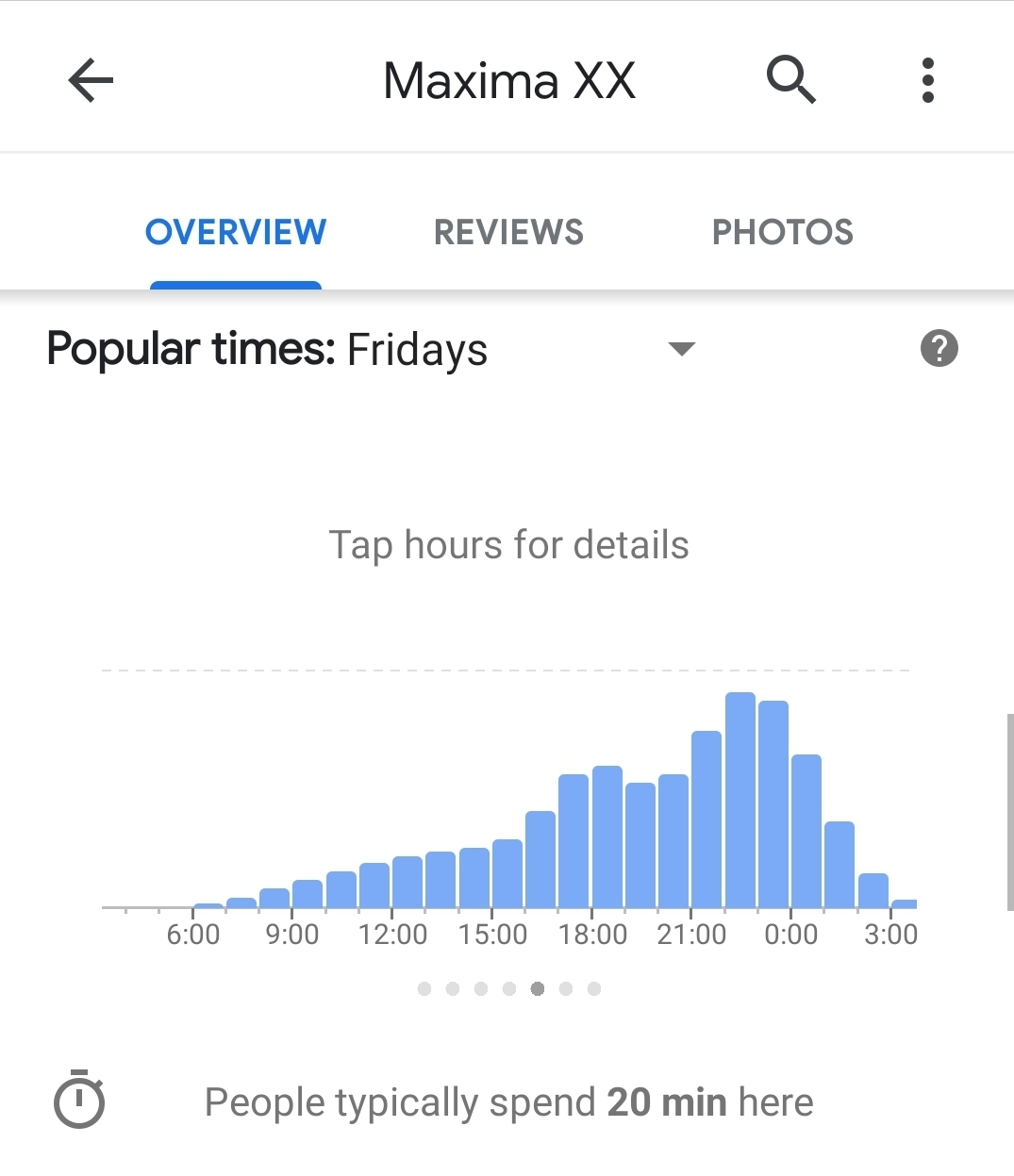The image size is (1014, 1176).
Task: Select the sixth day pagination dot
Action: (x=566, y=988)
